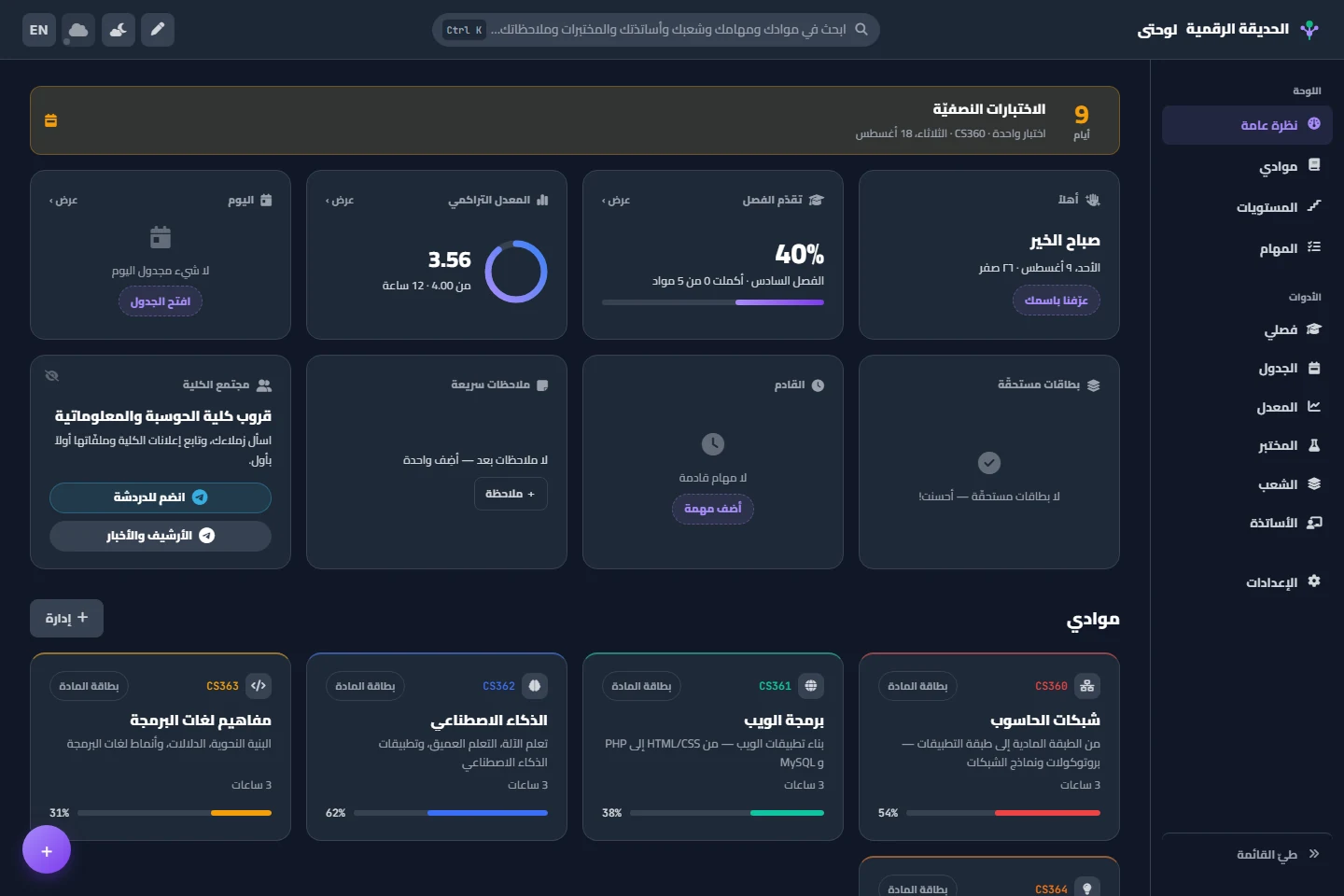Expand اليوم card using its عرض link
Screen dimensions: 1344x896
(x=63, y=200)
